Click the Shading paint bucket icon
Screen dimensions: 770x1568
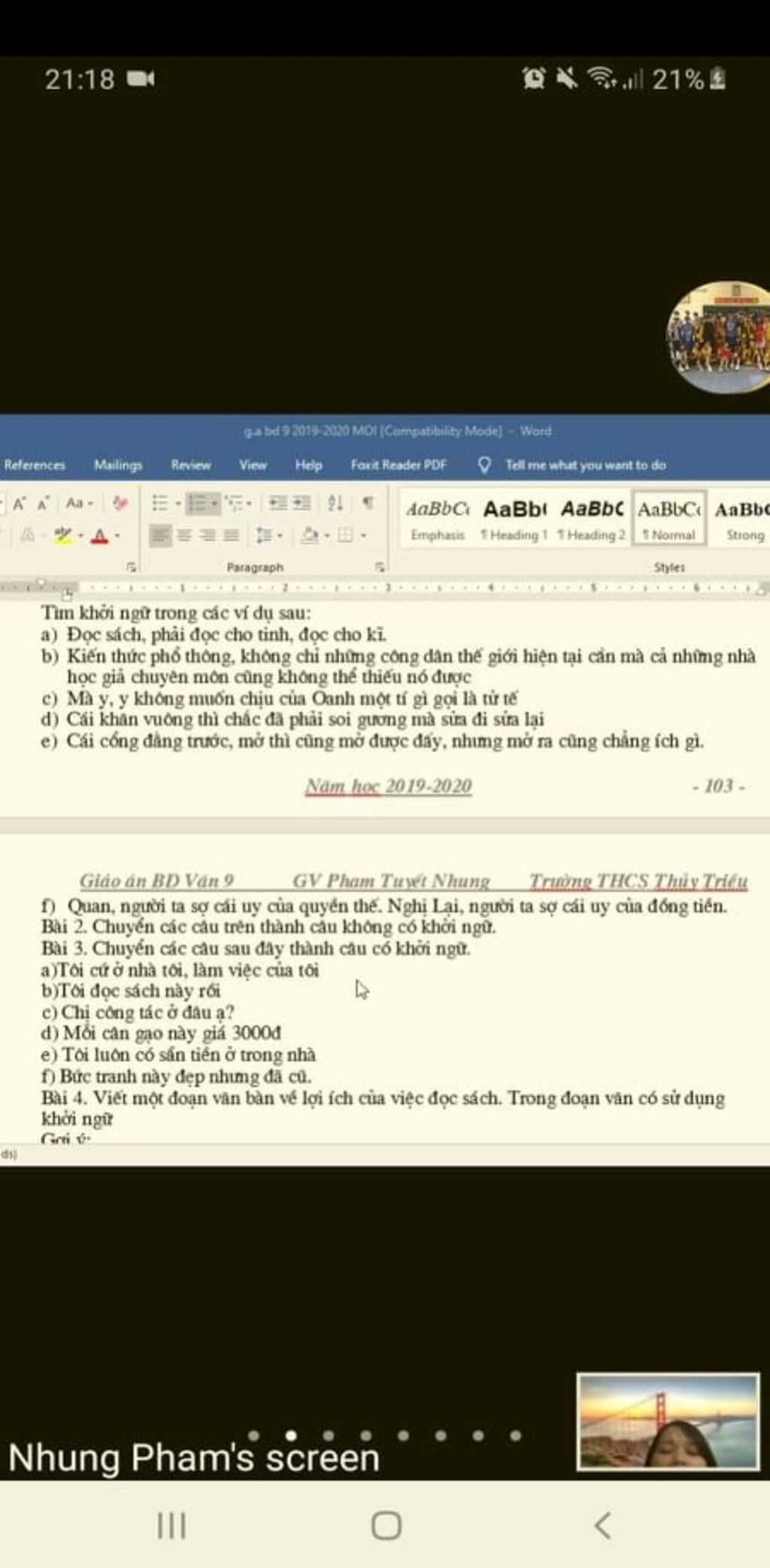[309, 536]
